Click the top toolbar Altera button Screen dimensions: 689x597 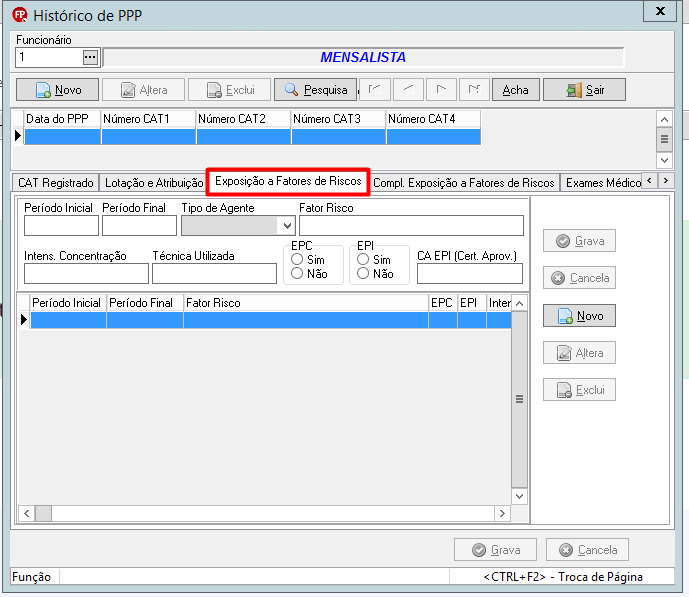(x=144, y=90)
